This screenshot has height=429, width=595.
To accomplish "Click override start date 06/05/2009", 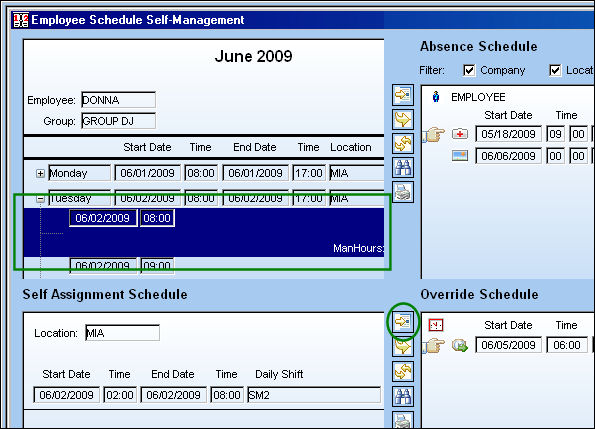I will tap(508, 345).
